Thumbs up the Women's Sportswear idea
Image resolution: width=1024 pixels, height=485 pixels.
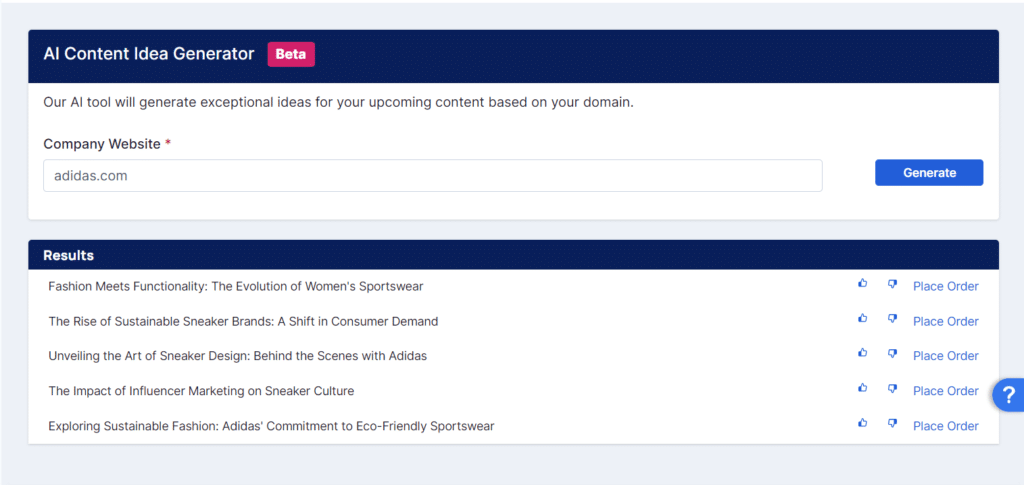click(x=863, y=284)
